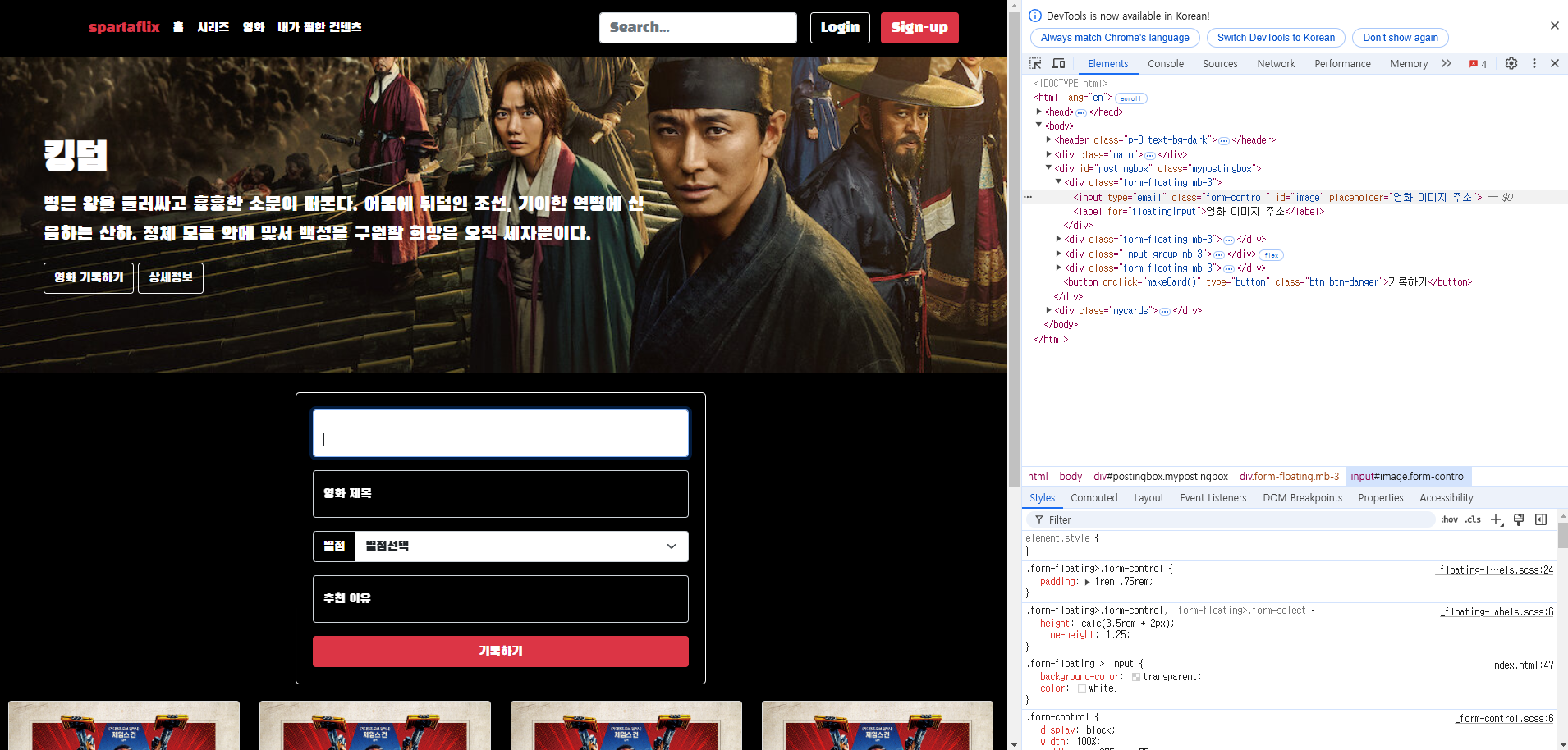Viewport: 1568px width, 750px height.
Task: Open the 시리즈 navigation link
Action: click(213, 27)
